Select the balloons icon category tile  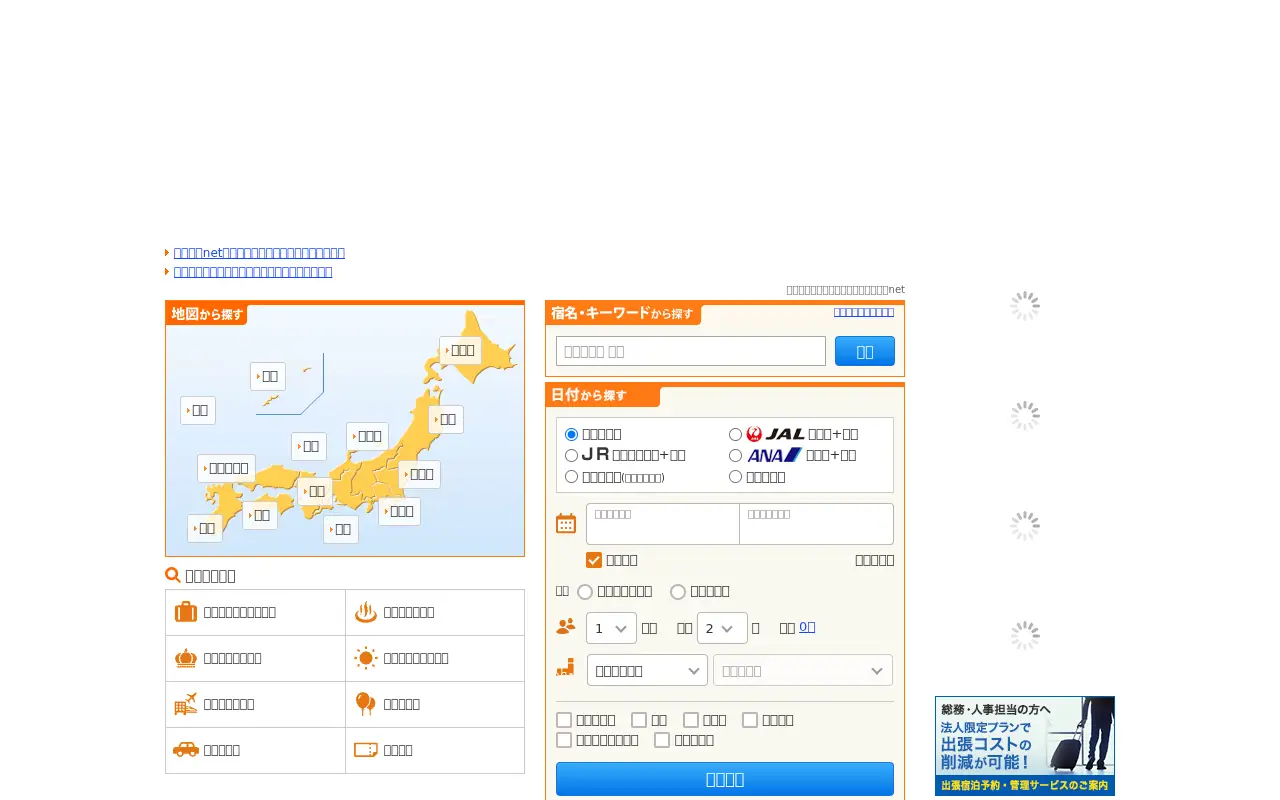coord(435,704)
